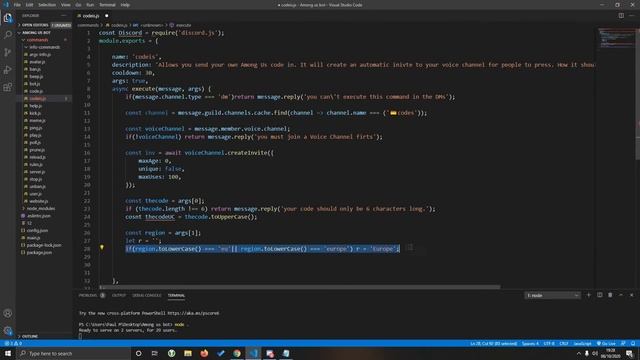Click the split terminal icon
The image size is (640, 360).
click(x=600, y=295)
